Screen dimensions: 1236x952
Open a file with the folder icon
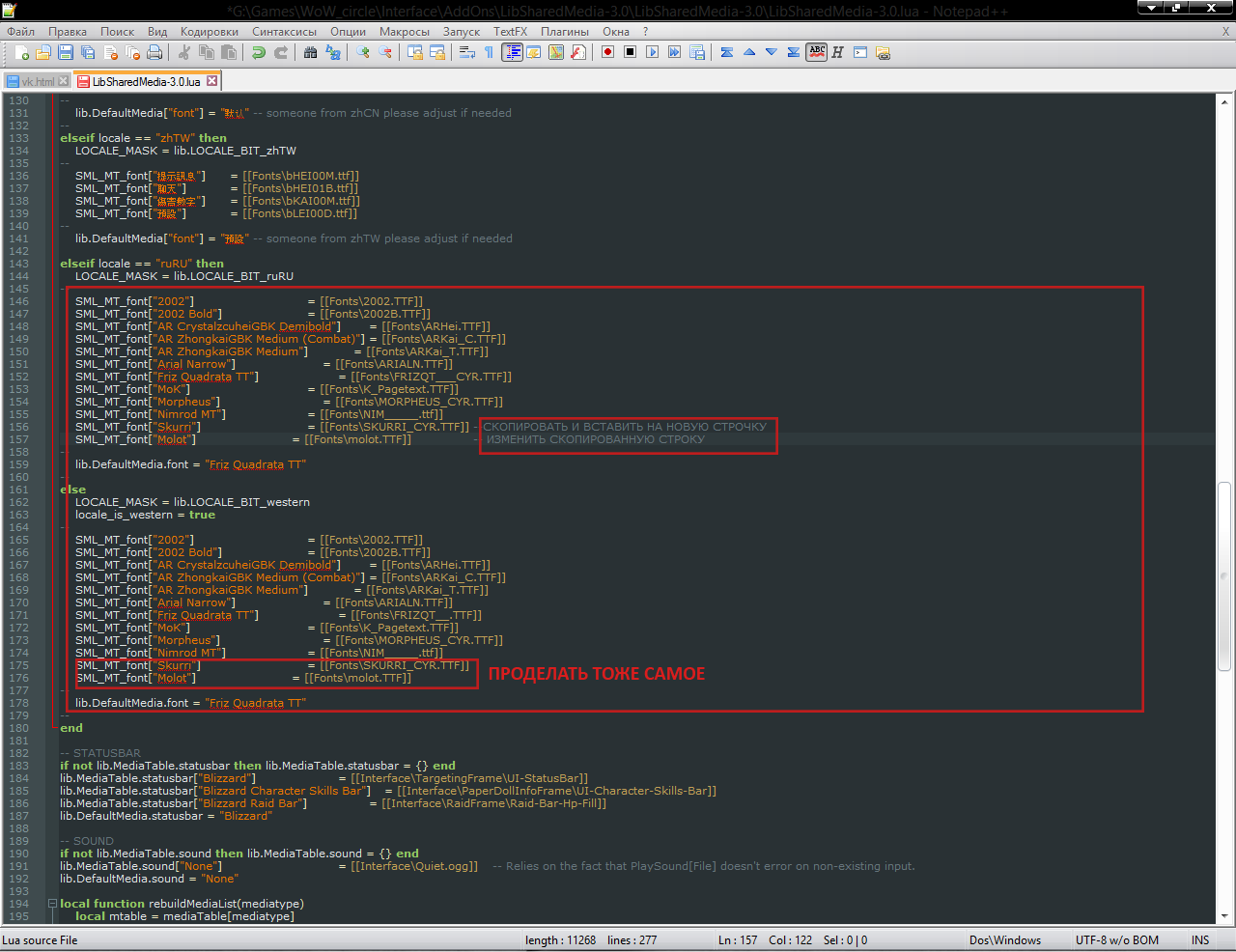point(43,52)
